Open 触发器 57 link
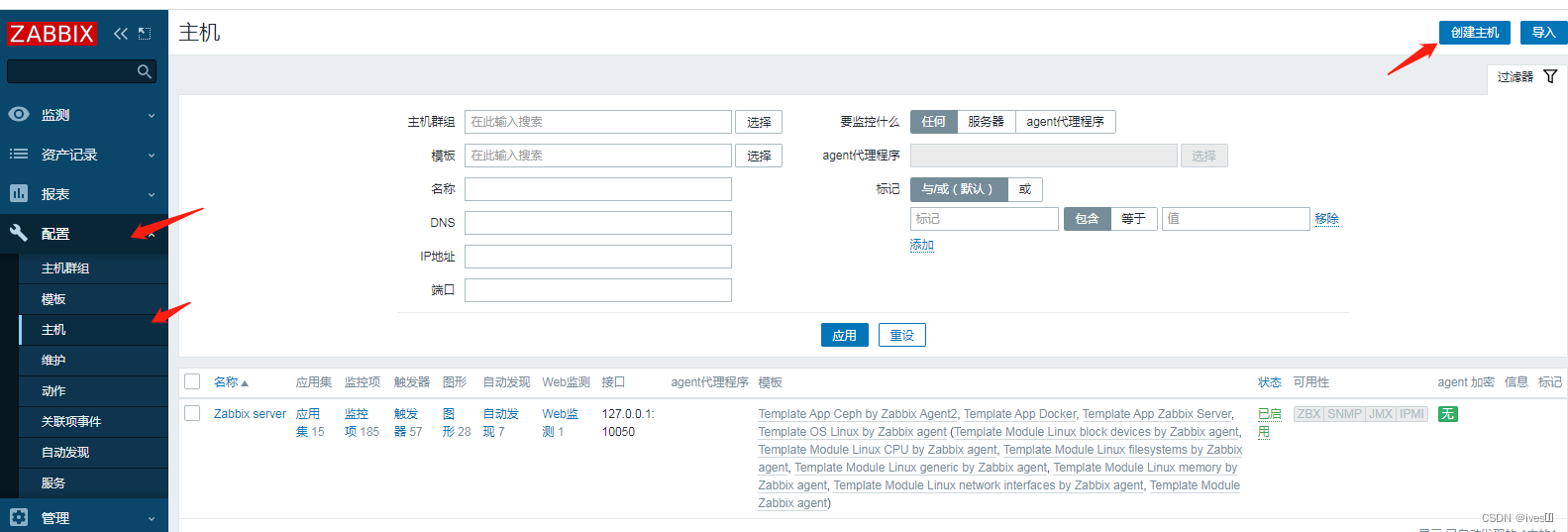The image size is (1568, 532). (407, 423)
